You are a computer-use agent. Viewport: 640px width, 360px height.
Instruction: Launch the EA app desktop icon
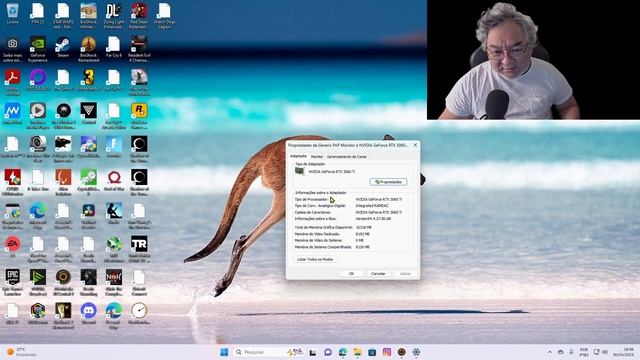(13, 247)
